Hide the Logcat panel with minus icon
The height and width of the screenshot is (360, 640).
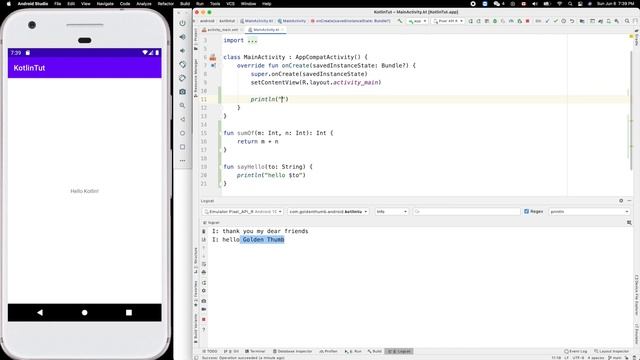[x=629, y=201]
